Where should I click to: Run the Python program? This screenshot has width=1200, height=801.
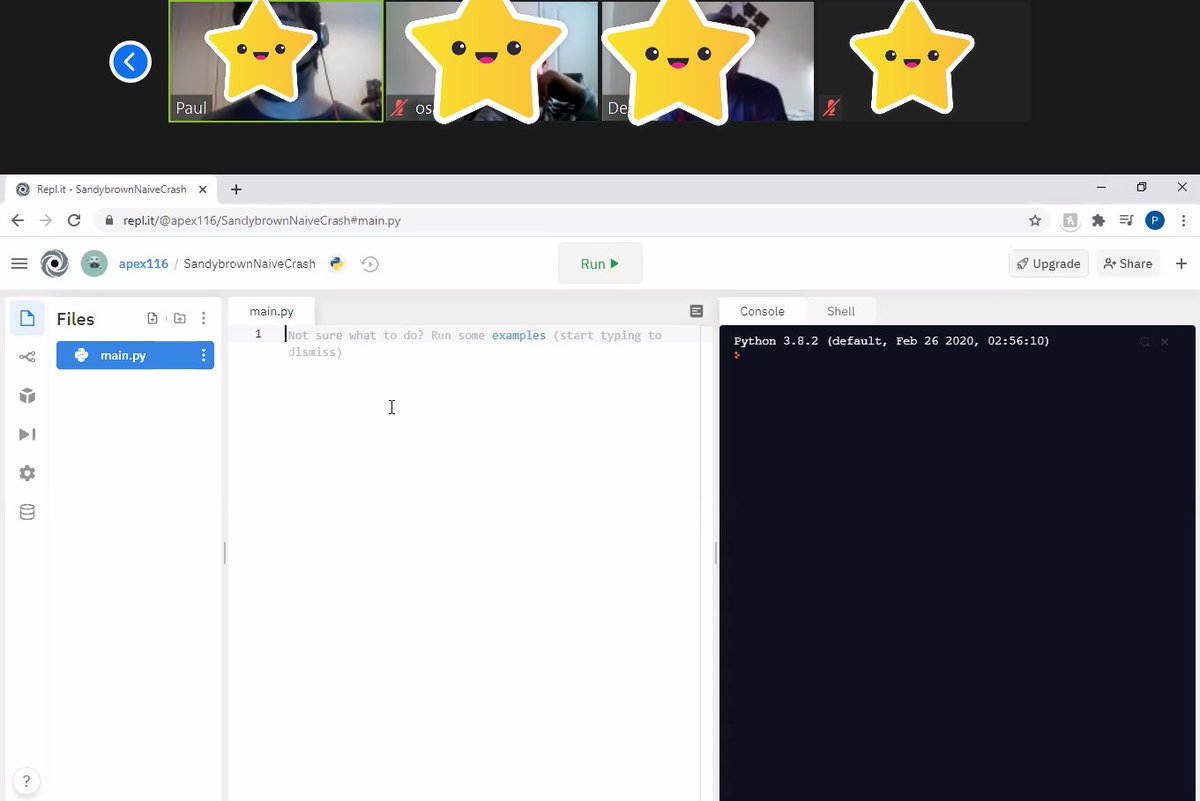point(600,263)
